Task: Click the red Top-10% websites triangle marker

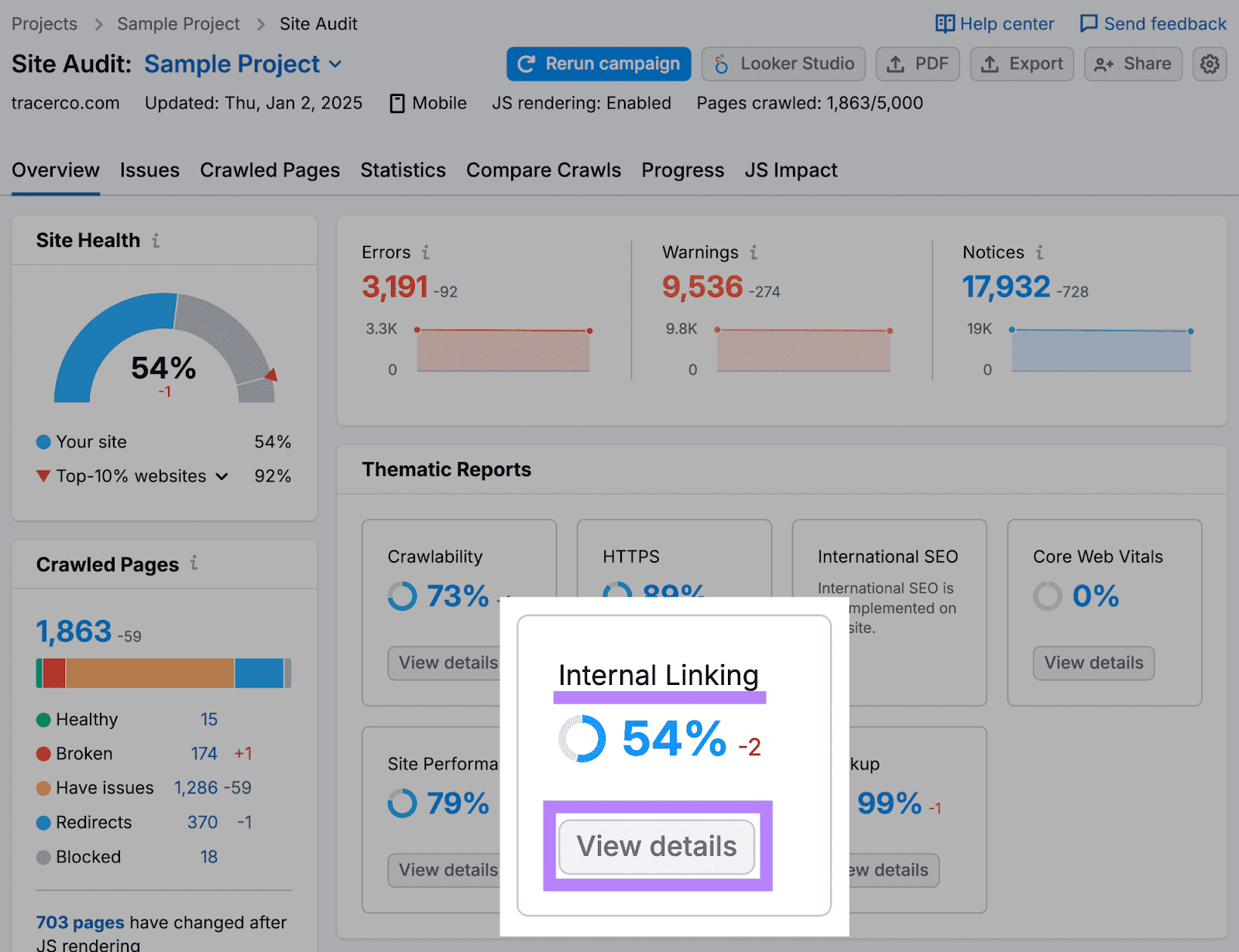Action: (43, 476)
